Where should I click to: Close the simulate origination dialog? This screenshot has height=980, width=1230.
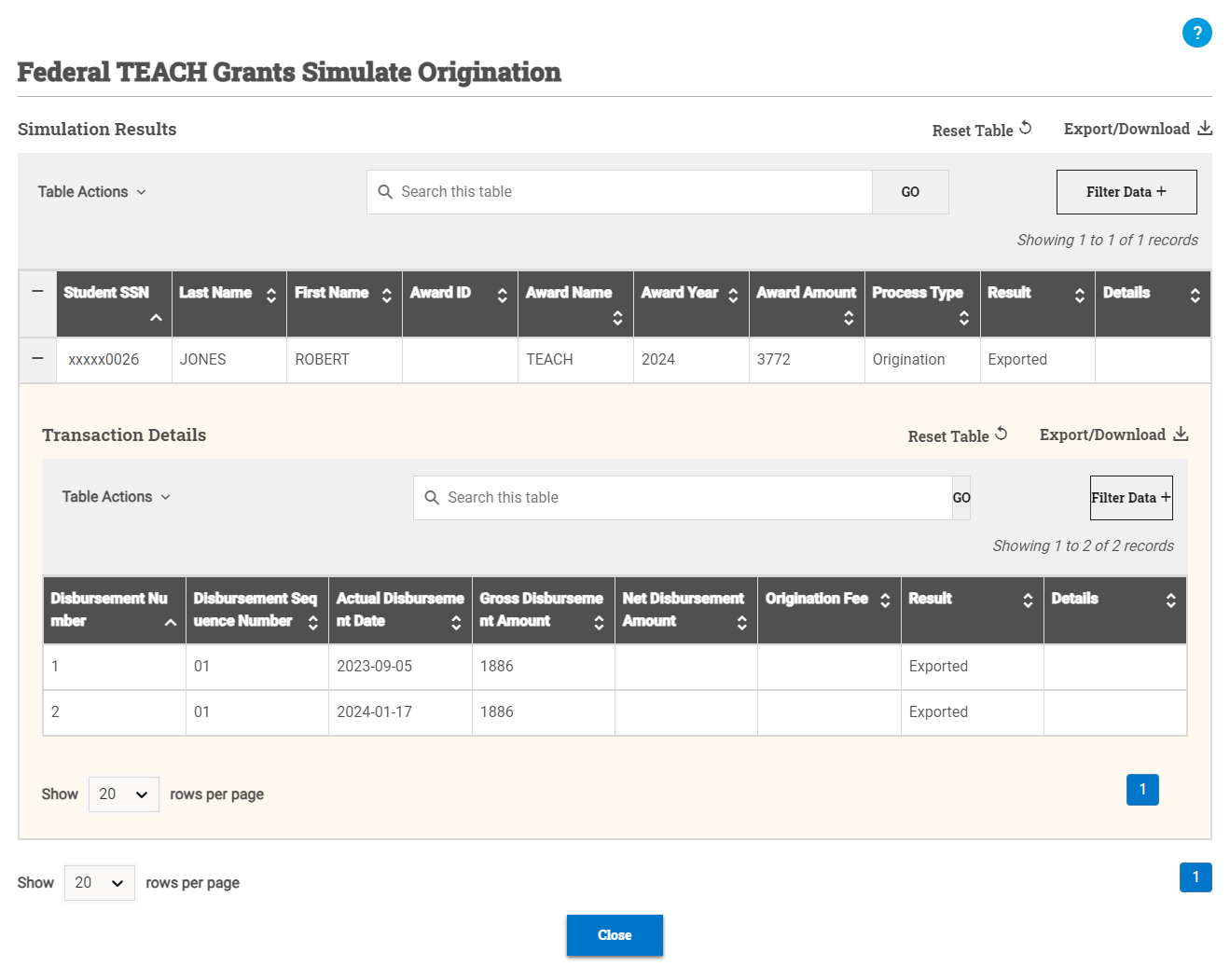tap(615, 935)
